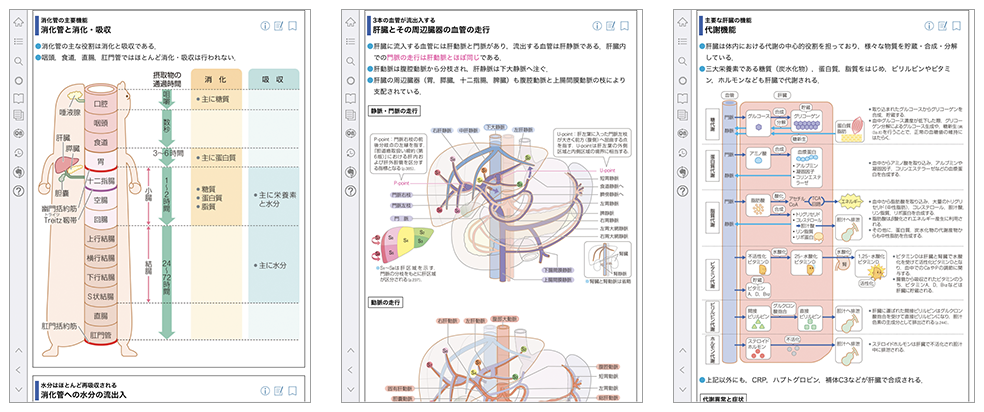This screenshot has height=412, width=984.
Task: Bookmark the 肝臓とその周辺臓器の血管の走行 card
Action: (624, 26)
